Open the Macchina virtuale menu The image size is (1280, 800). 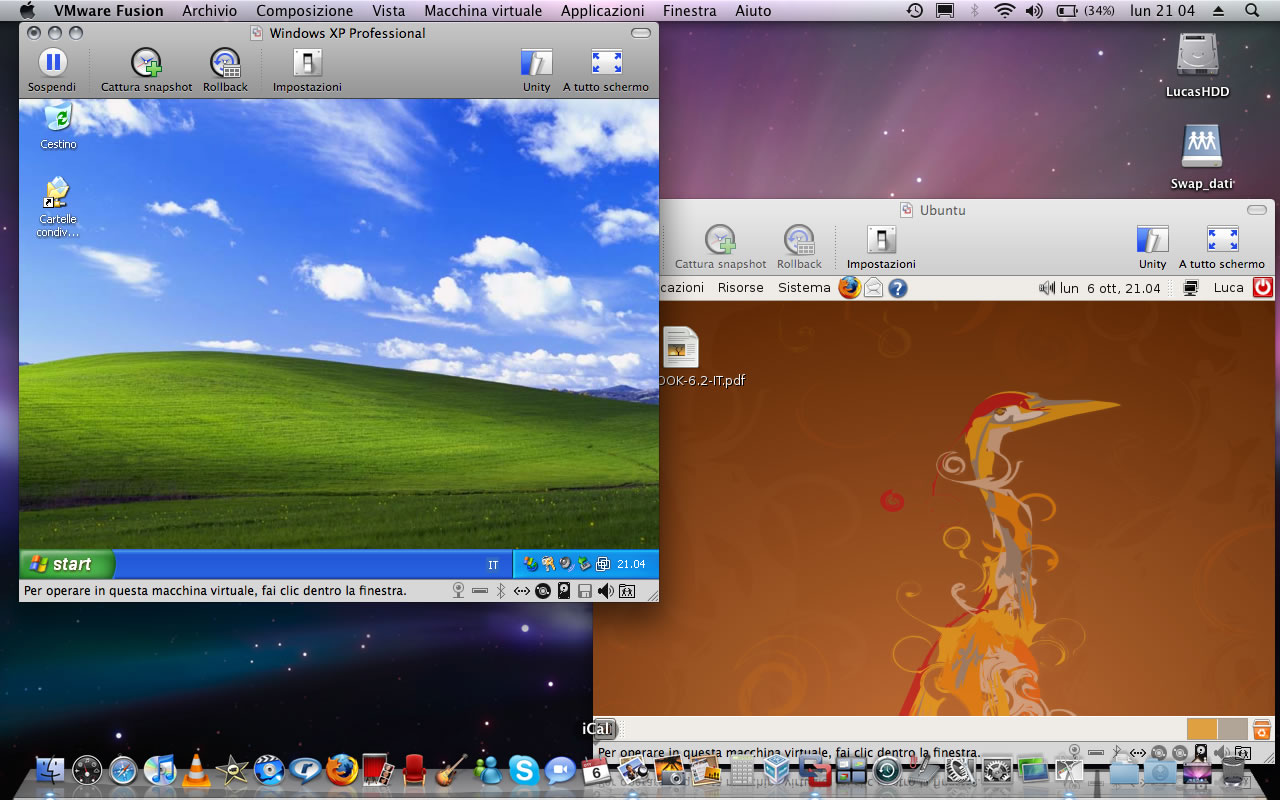[483, 11]
